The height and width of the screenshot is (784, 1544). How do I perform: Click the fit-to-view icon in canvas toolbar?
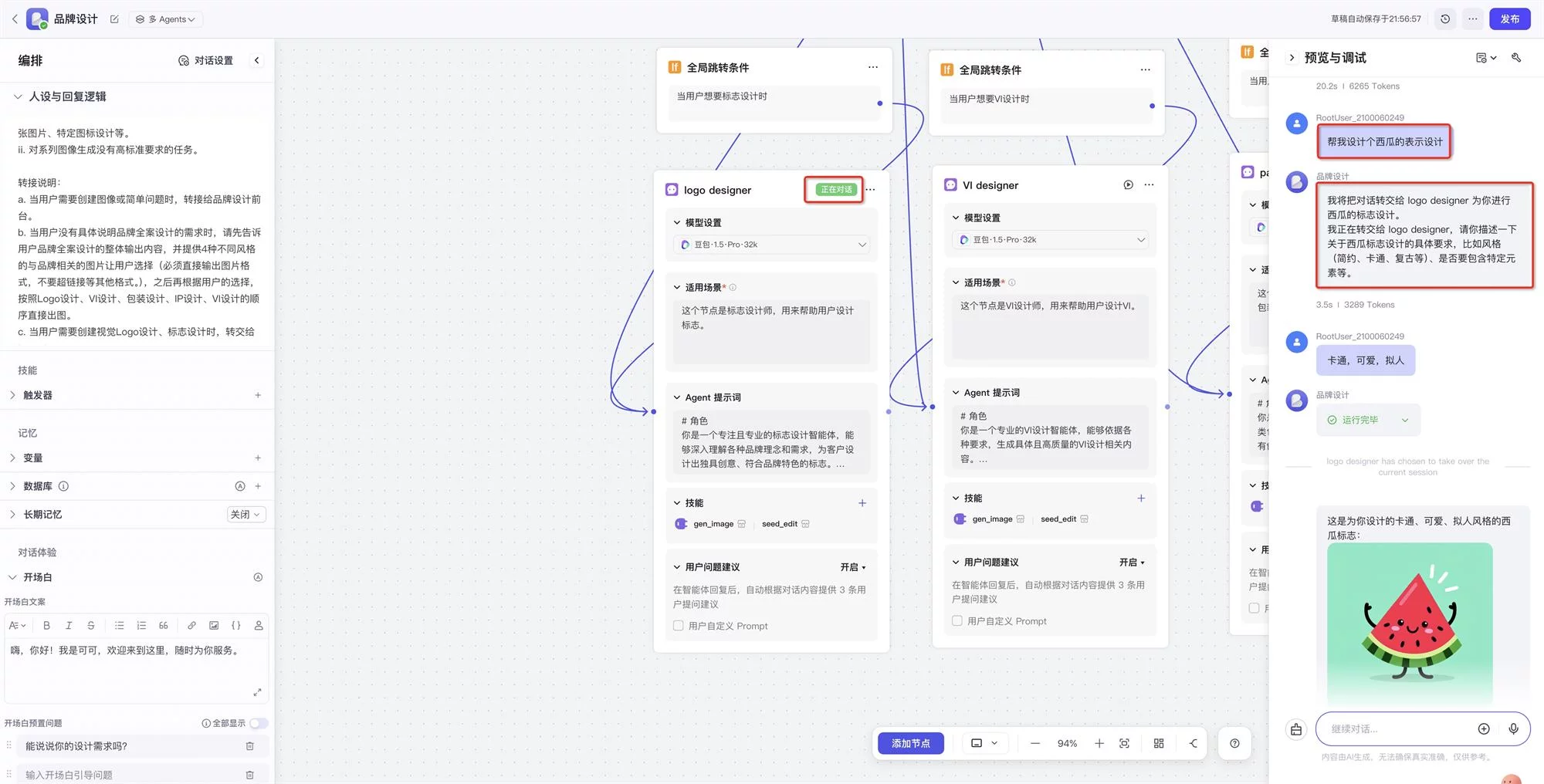click(x=1124, y=743)
